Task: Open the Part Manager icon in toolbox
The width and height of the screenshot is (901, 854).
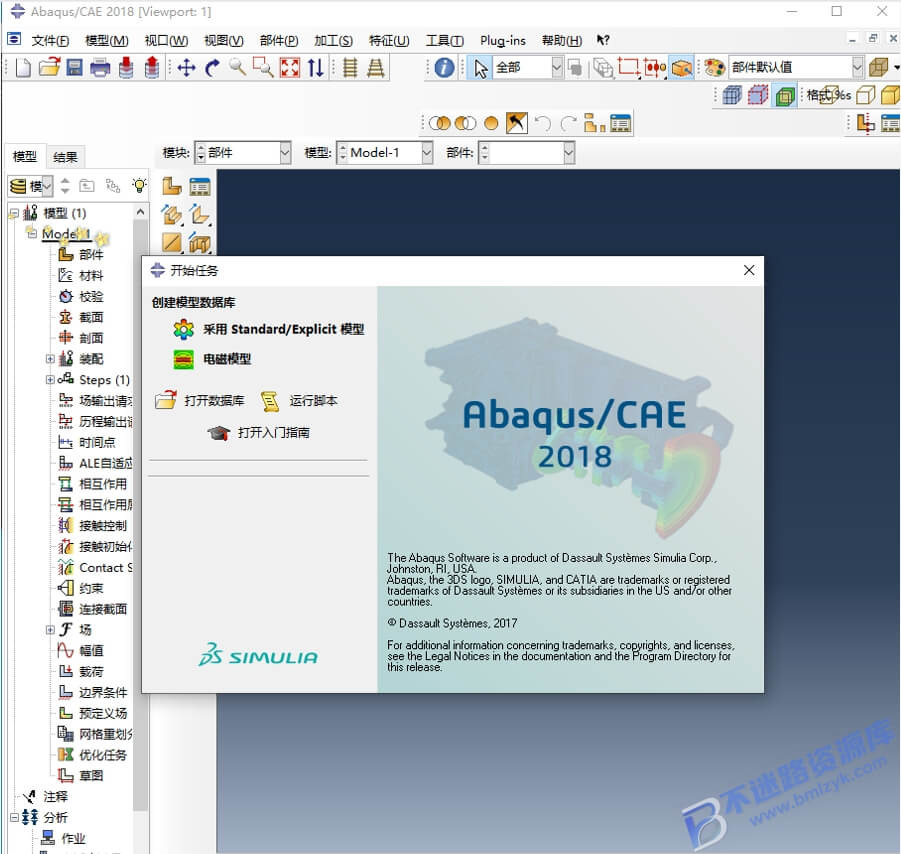Action: click(x=200, y=186)
